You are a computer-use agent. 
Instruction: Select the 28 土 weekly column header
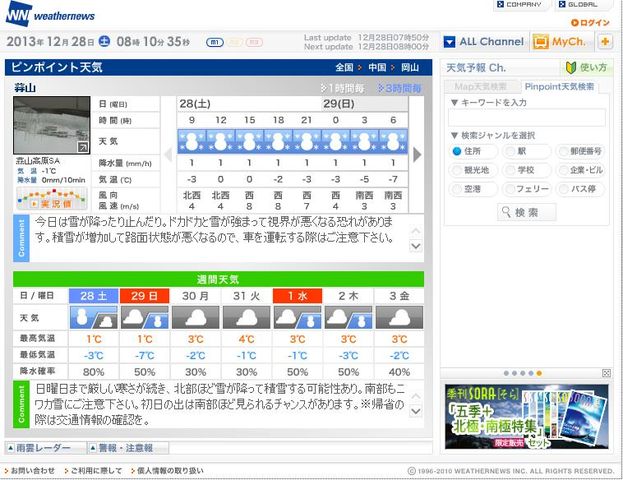click(x=93, y=296)
